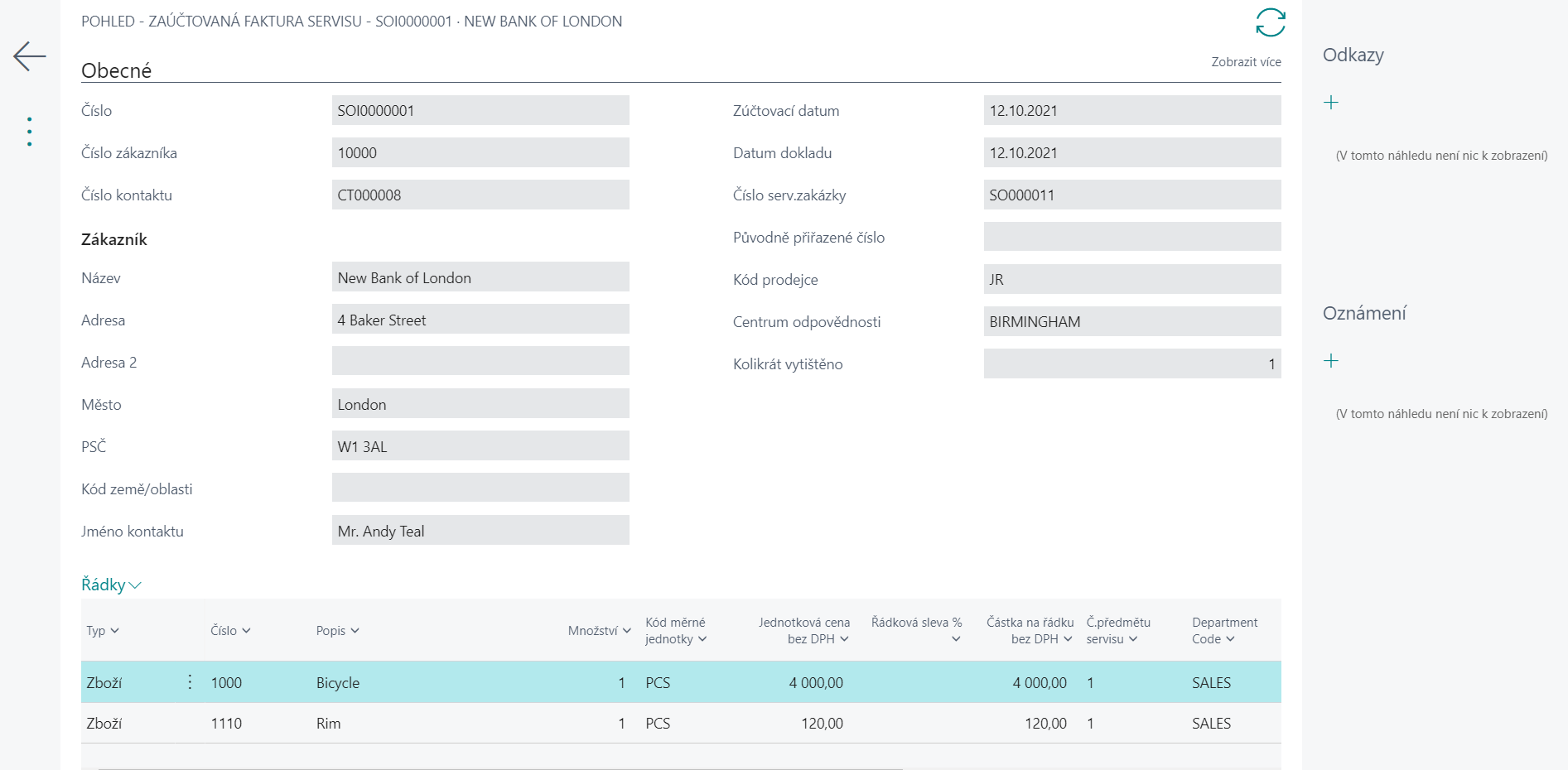Select SALES department cell in Bicycle row

[1211, 682]
